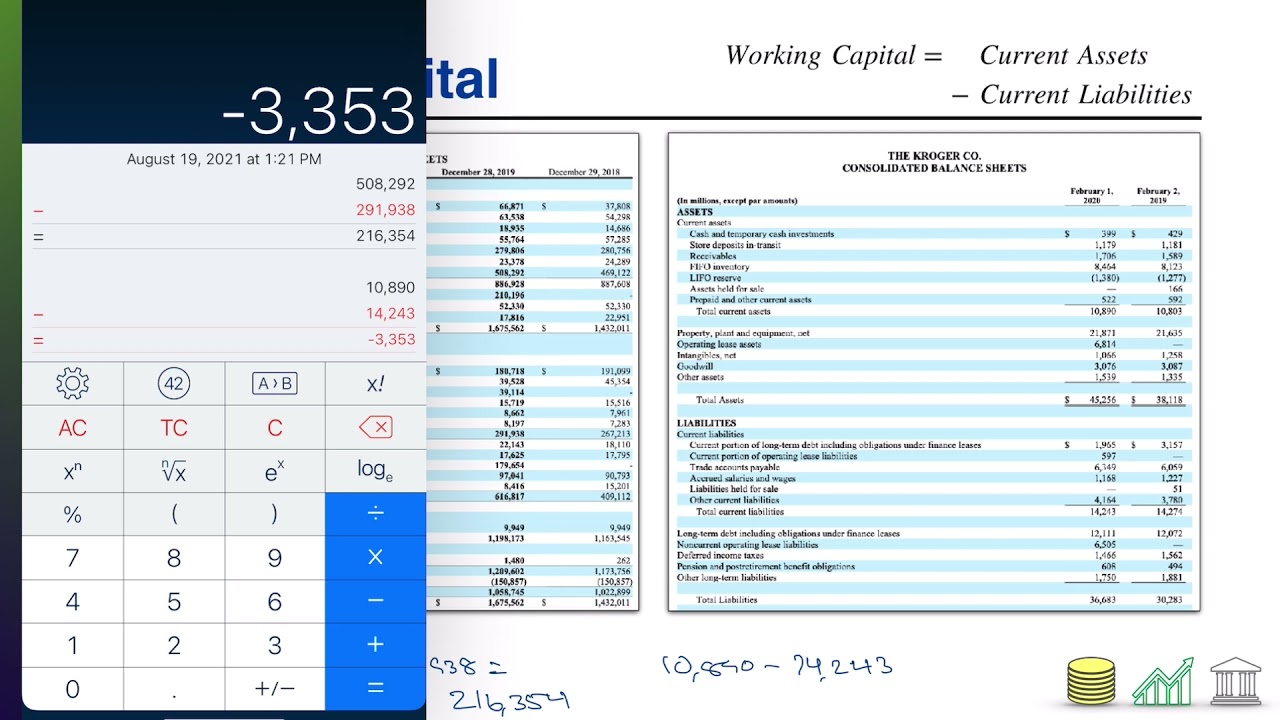The image size is (1280, 720).
Task: Tap the plus operator key
Action: [375, 645]
